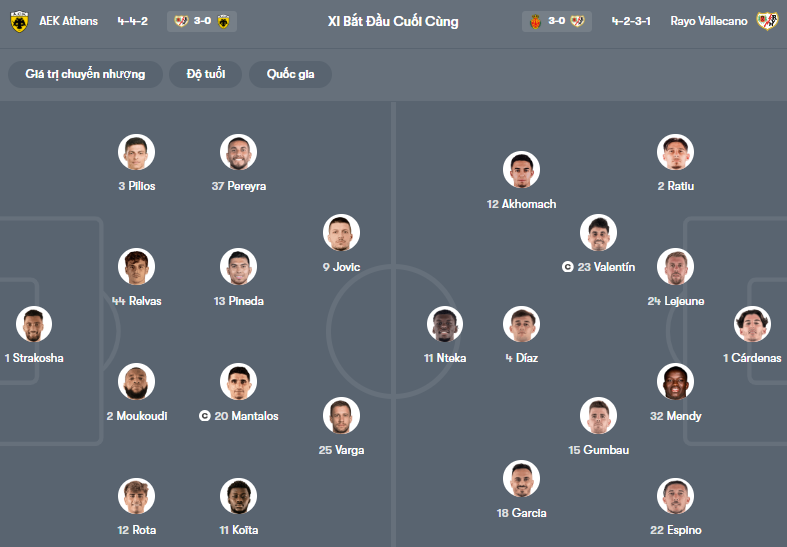787x547 pixels.
Task: Click Espino's player photo
Action: coord(676,496)
